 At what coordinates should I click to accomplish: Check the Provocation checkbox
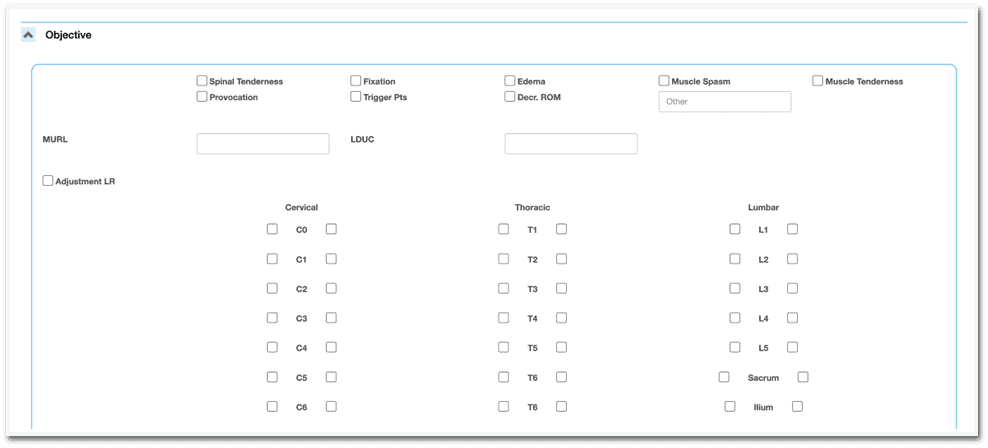[x=202, y=97]
